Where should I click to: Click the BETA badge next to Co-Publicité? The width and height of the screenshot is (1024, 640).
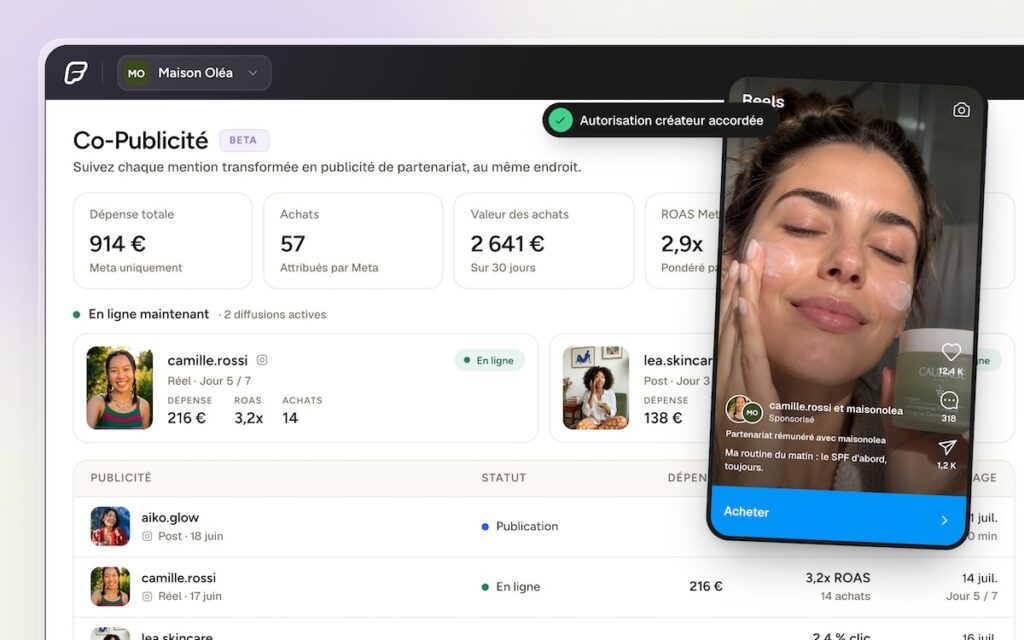tap(243, 140)
